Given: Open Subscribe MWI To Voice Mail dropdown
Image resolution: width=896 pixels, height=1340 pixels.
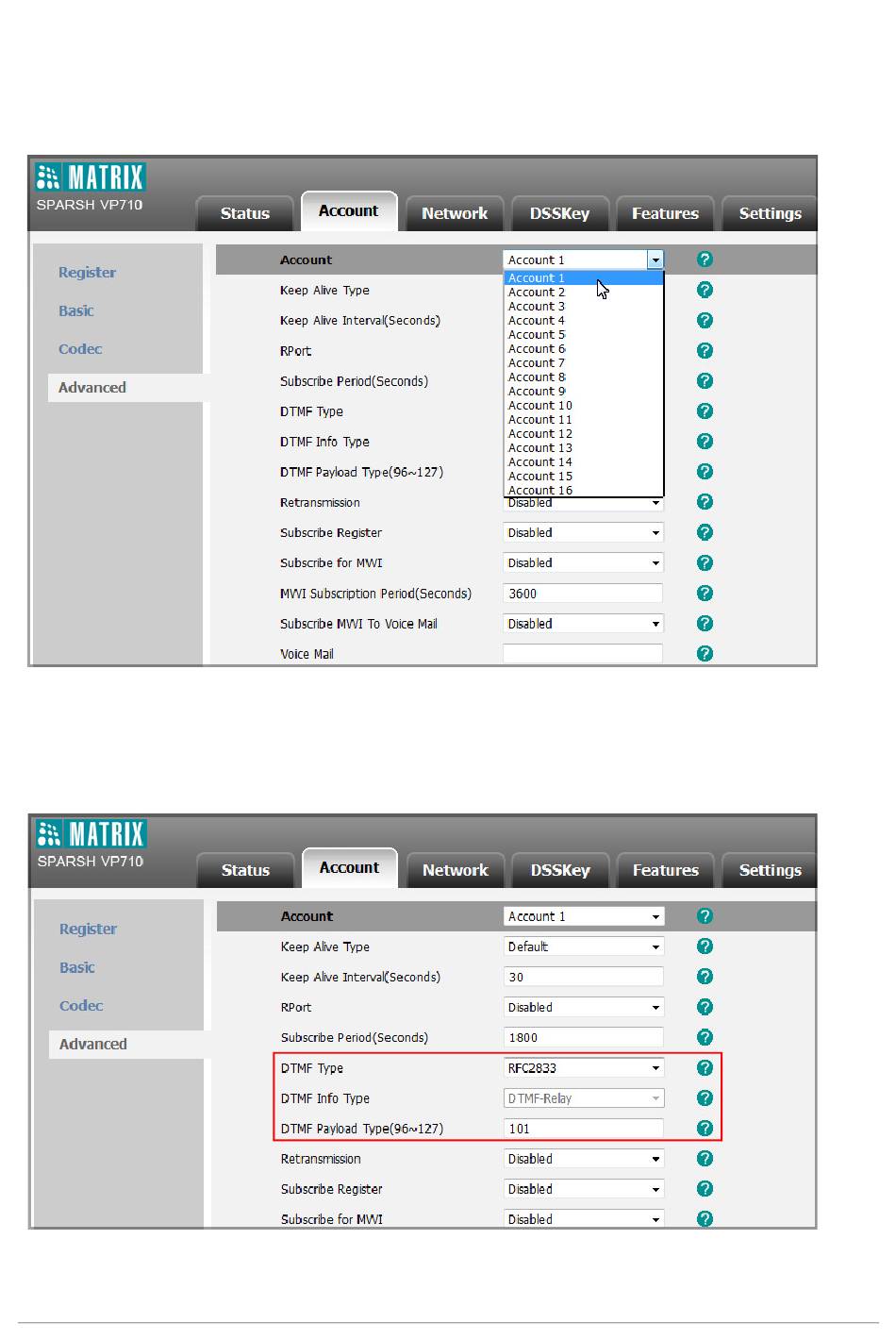Looking at the screenshot, I should click(584, 623).
